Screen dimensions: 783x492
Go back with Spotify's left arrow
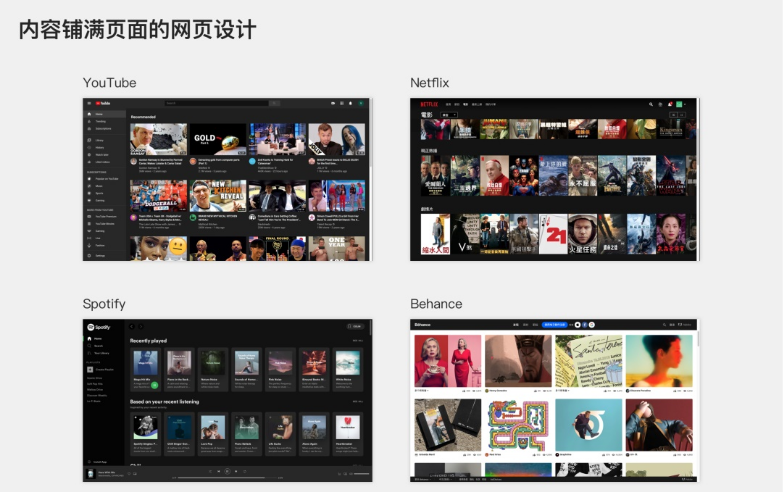point(132,327)
